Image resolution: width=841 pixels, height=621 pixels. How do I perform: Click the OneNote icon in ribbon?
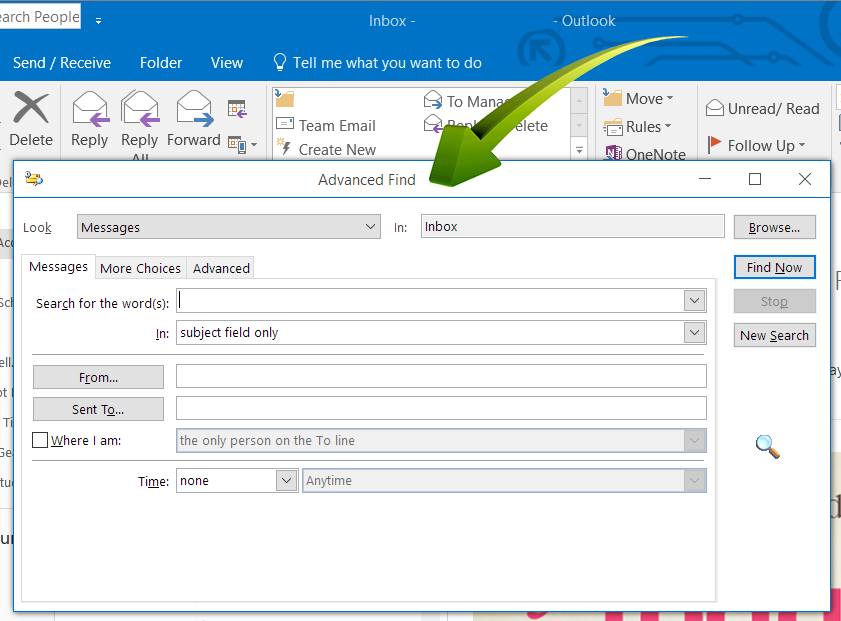point(614,153)
